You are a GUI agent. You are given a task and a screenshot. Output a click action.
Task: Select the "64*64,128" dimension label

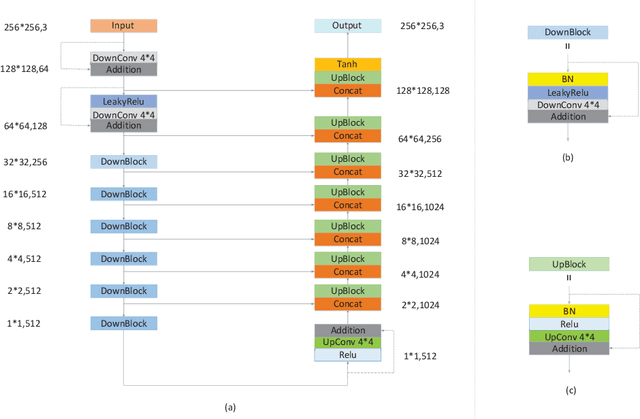click(x=34, y=126)
